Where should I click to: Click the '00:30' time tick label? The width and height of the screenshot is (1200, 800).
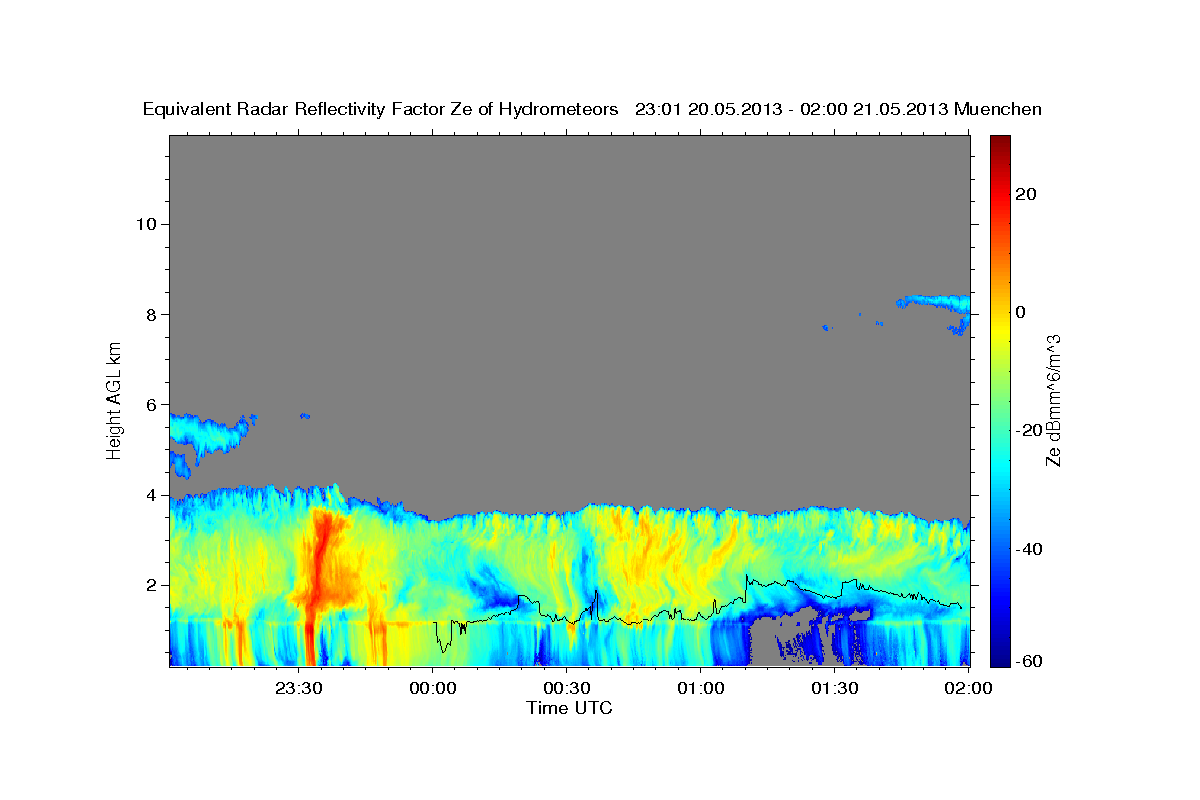coord(566,688)
